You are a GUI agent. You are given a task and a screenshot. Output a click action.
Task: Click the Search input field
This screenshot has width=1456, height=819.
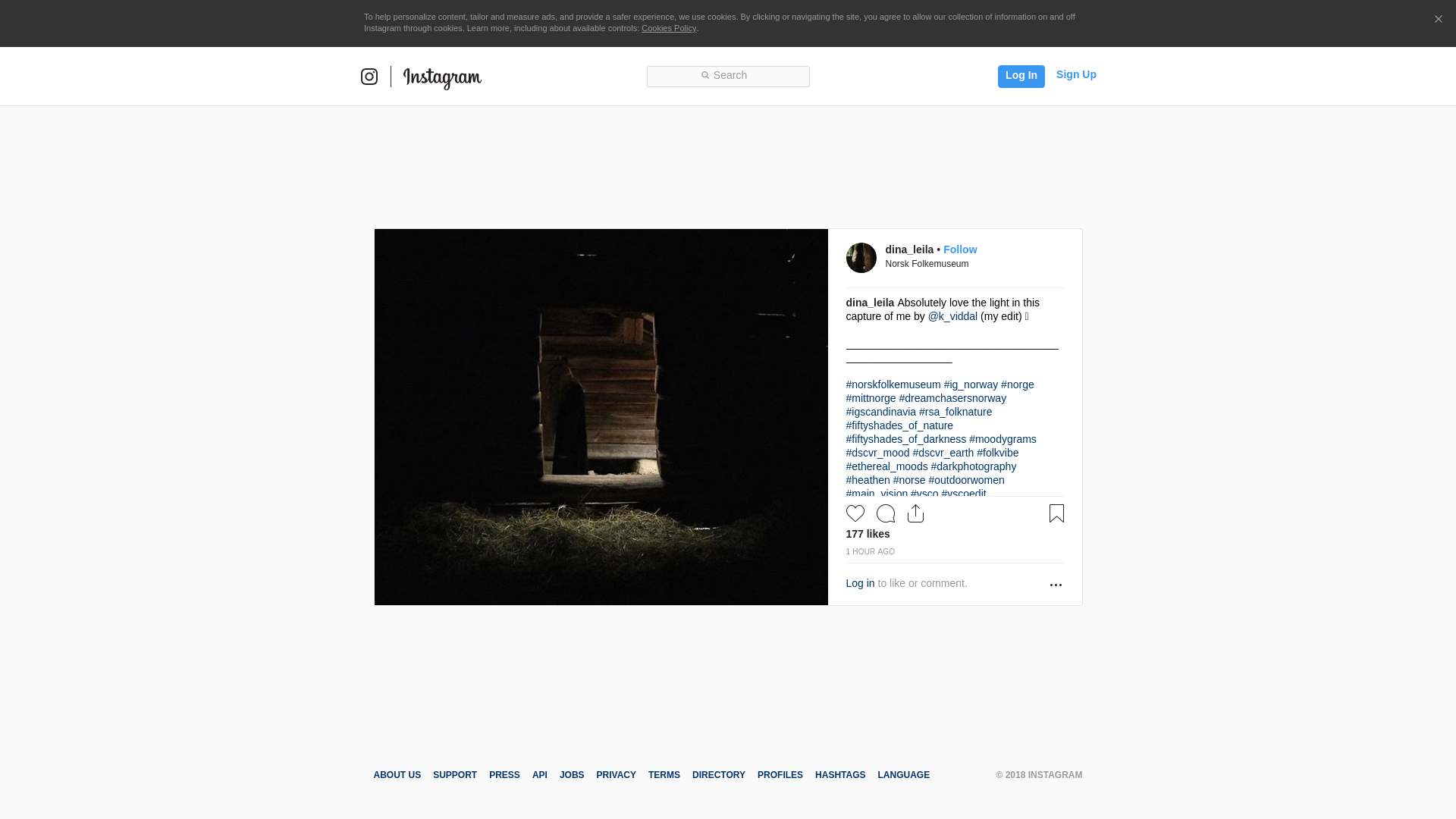coord(728,76)
